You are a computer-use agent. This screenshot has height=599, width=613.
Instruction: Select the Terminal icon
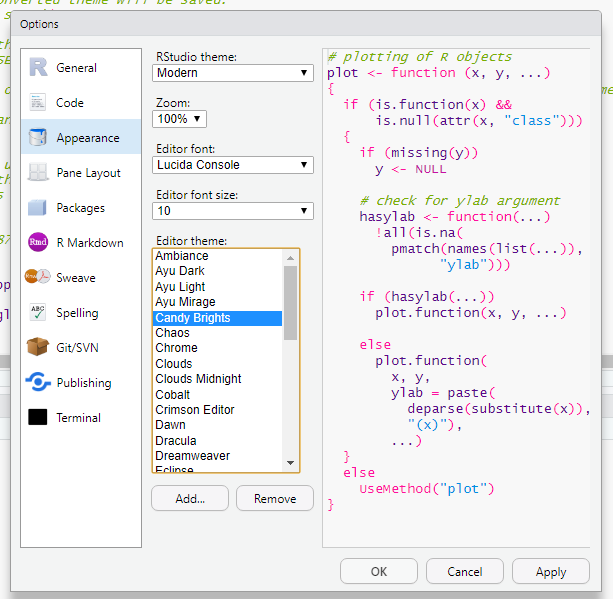pyautogui.click(x=38, y=418)
